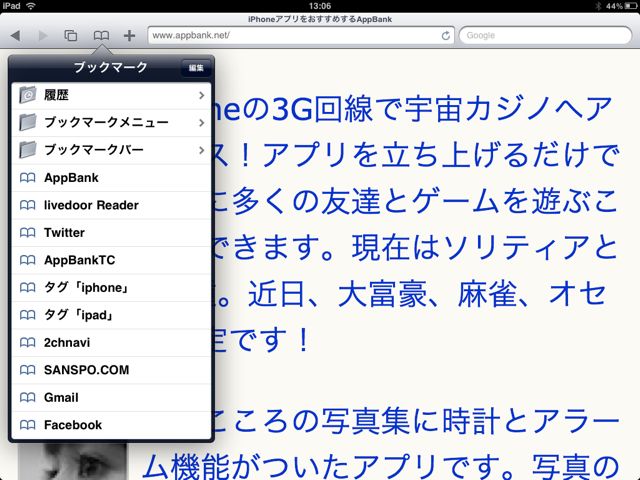Viewport: 640px width, 480px height.
Task: Click the book icon beside タグ「ipad」
Action: tap(27, 315)
